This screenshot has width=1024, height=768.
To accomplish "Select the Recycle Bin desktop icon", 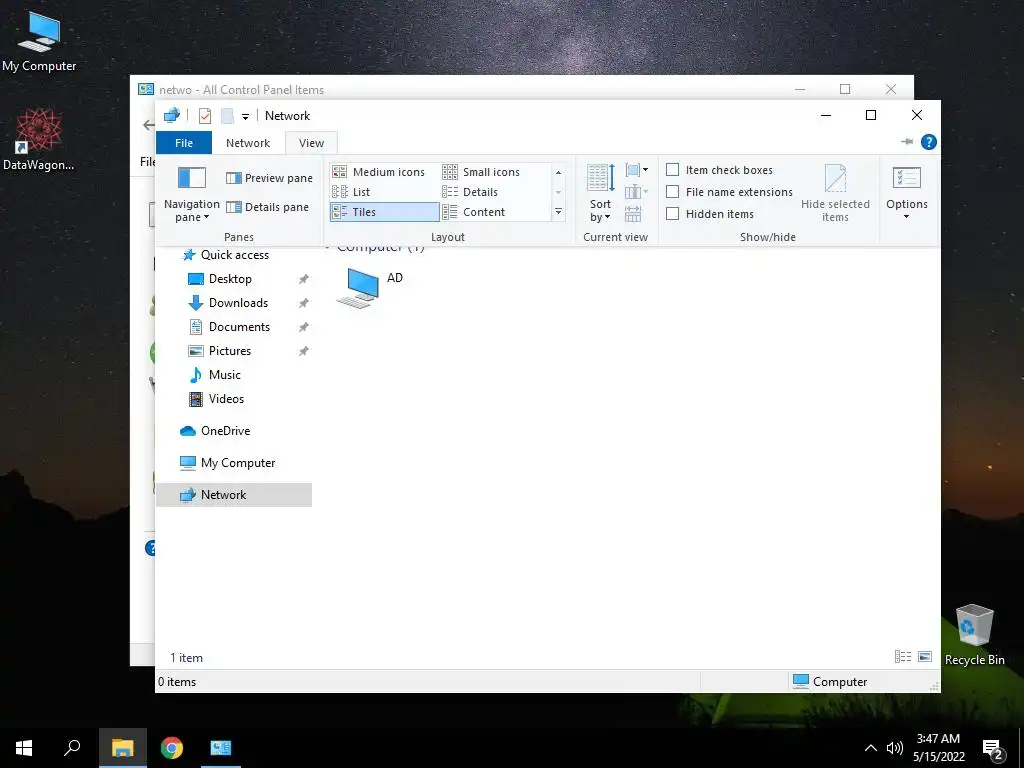I will click(974, 635).
